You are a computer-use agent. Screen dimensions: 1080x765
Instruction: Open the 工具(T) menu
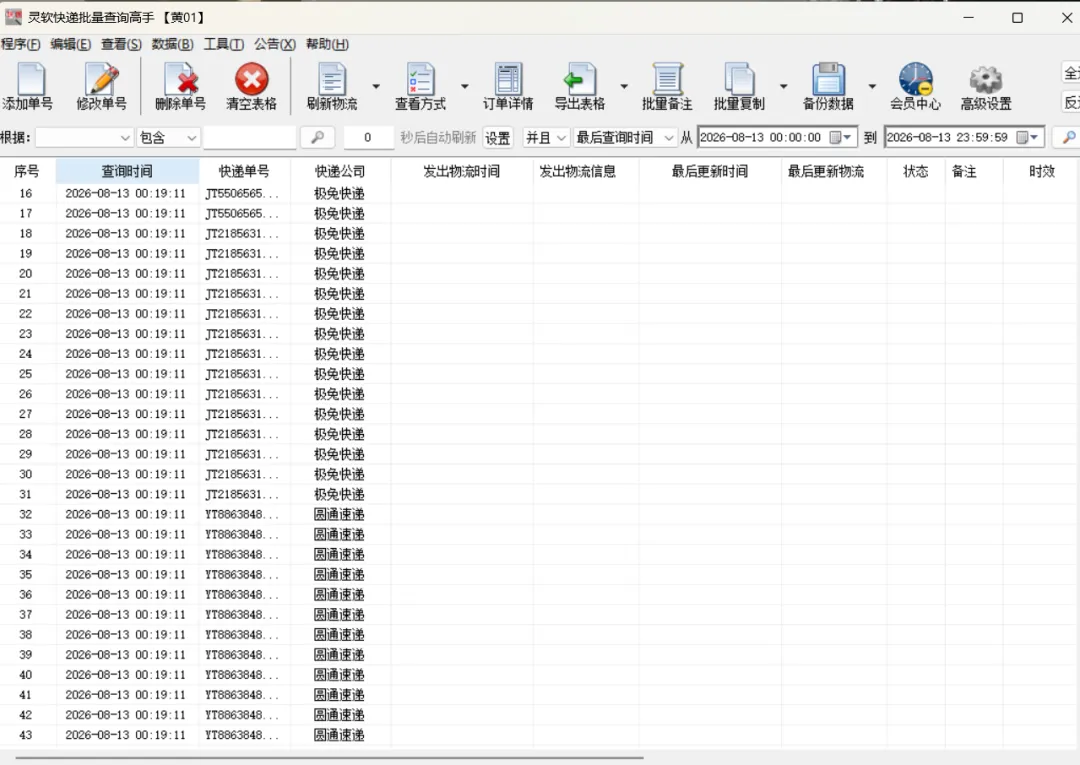click(223, 44)
